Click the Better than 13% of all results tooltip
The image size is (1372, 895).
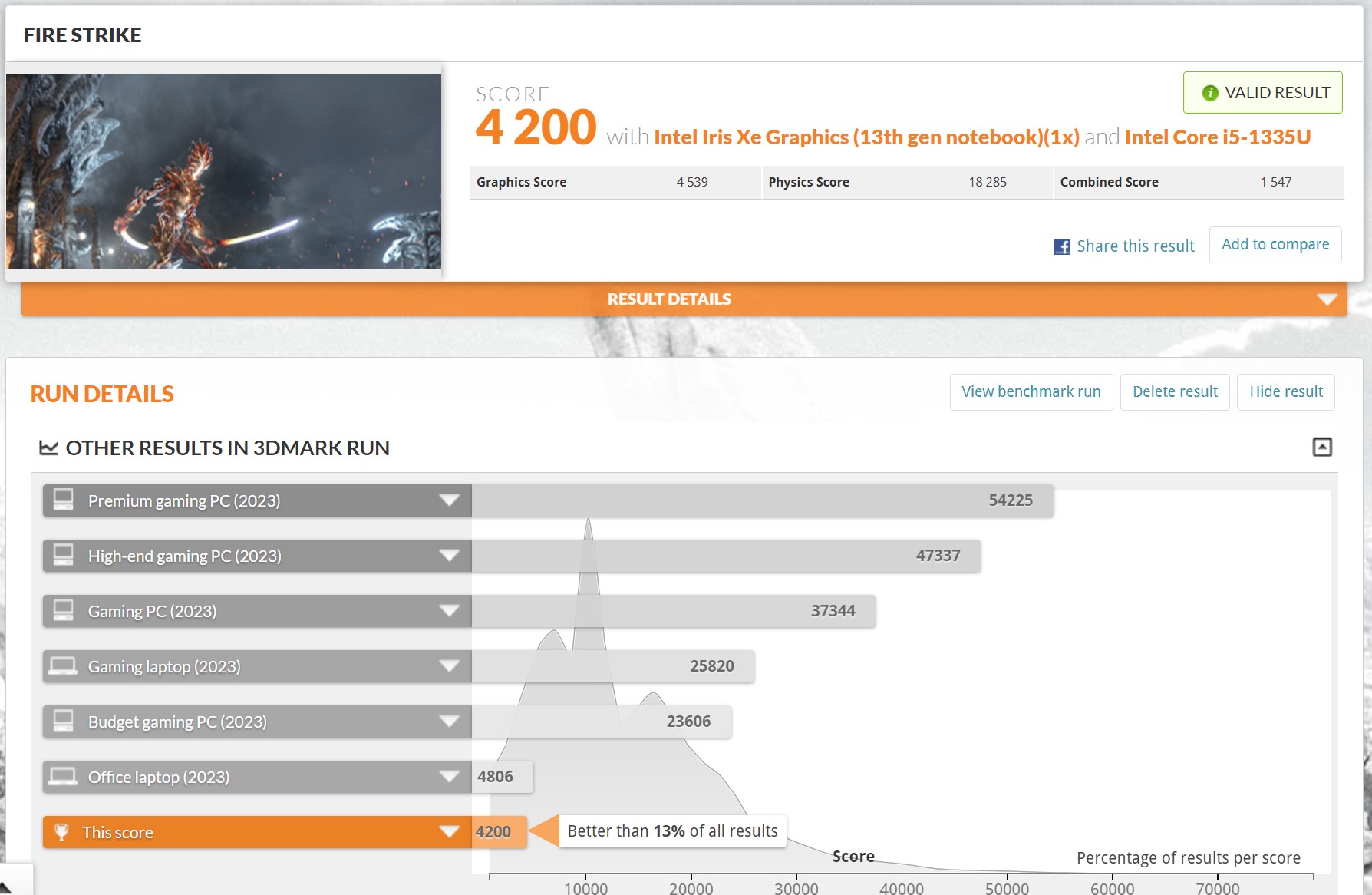(x=672, y=831)
